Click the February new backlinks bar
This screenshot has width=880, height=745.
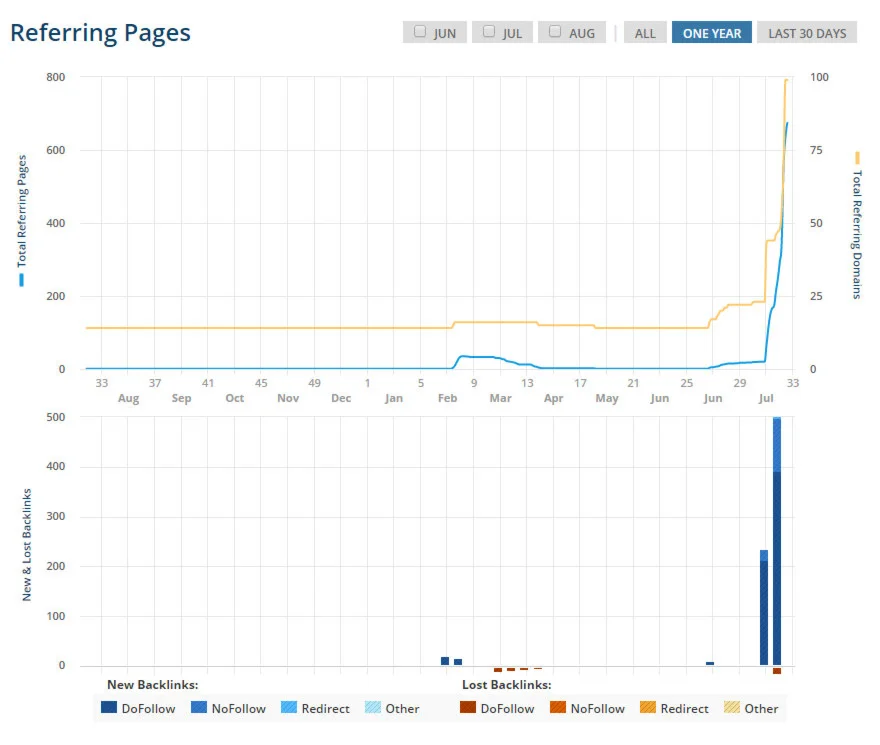point(445,661)
